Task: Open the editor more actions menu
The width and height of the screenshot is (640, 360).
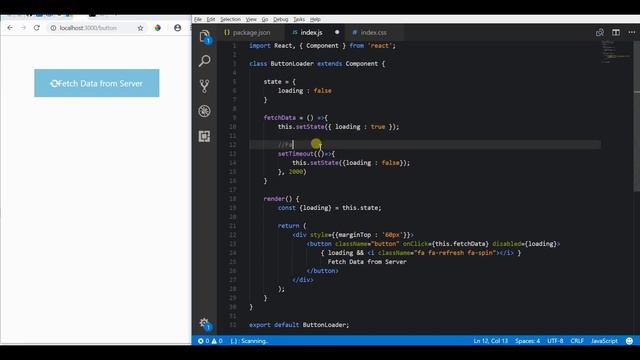Action: (x=632, y=32)
